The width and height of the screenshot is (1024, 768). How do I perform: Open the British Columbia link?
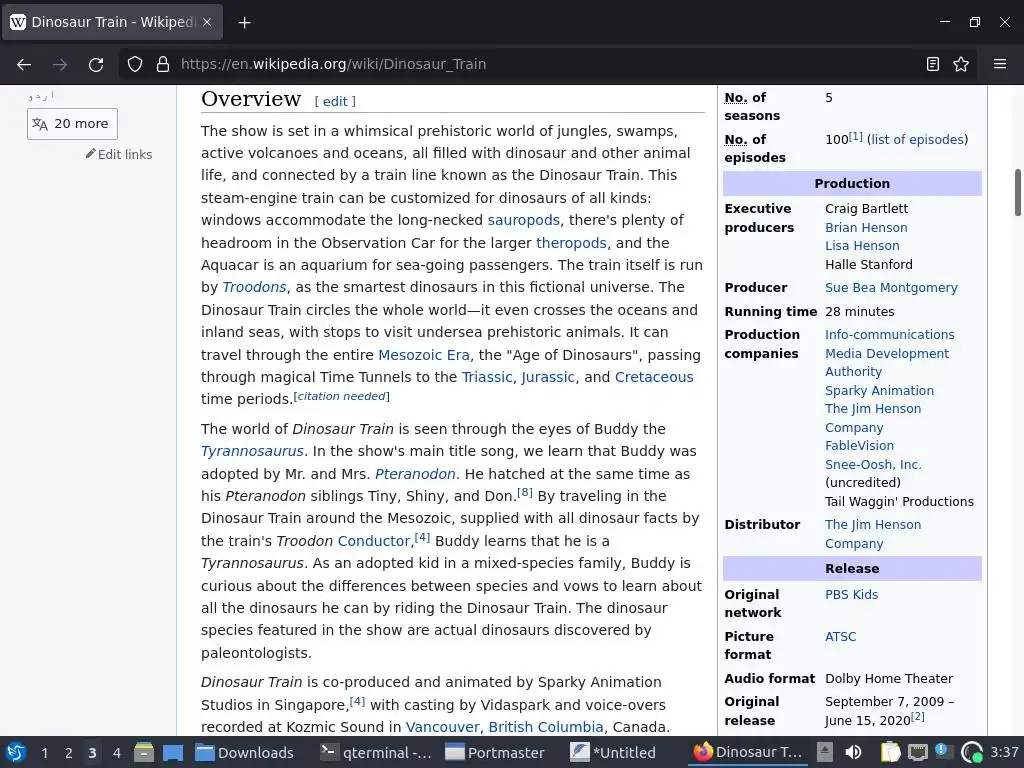pyautogui.click(x=546, y=727)
